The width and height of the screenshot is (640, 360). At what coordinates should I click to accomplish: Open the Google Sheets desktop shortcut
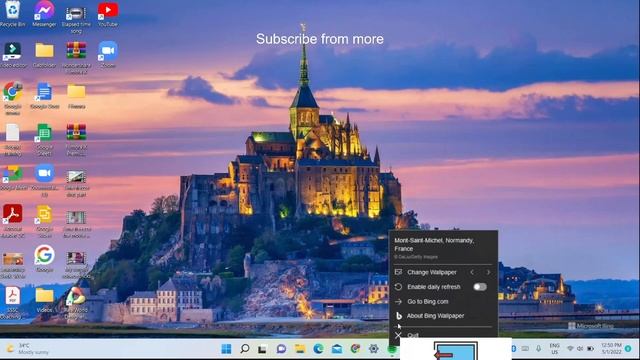point(44,140)
